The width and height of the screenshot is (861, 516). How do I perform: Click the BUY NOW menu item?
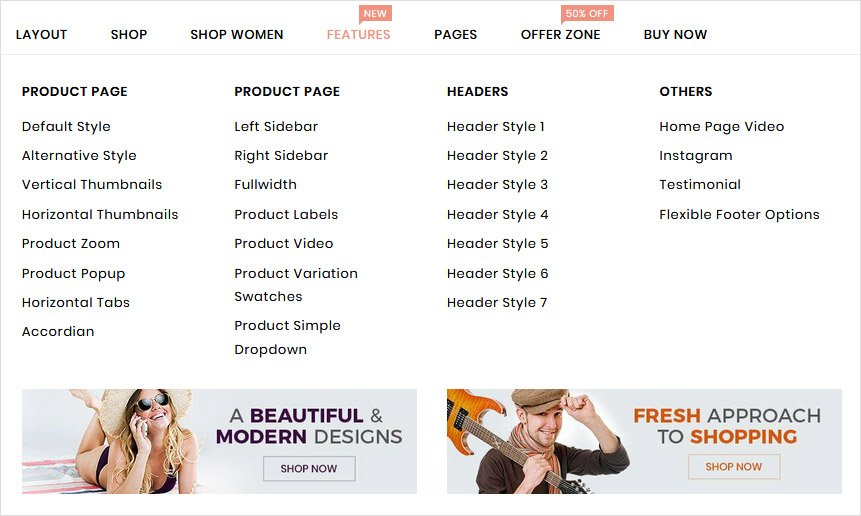tap(675, 35)
